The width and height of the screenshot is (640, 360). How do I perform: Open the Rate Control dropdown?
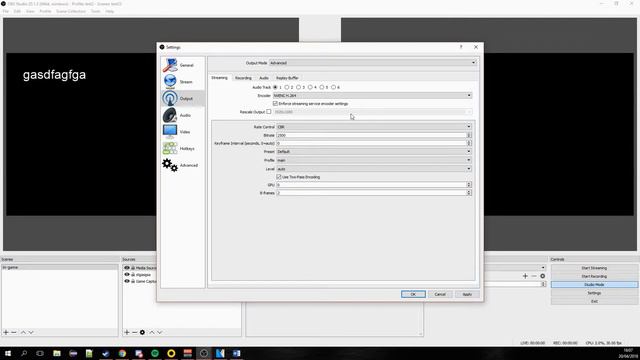pos(374,127)
